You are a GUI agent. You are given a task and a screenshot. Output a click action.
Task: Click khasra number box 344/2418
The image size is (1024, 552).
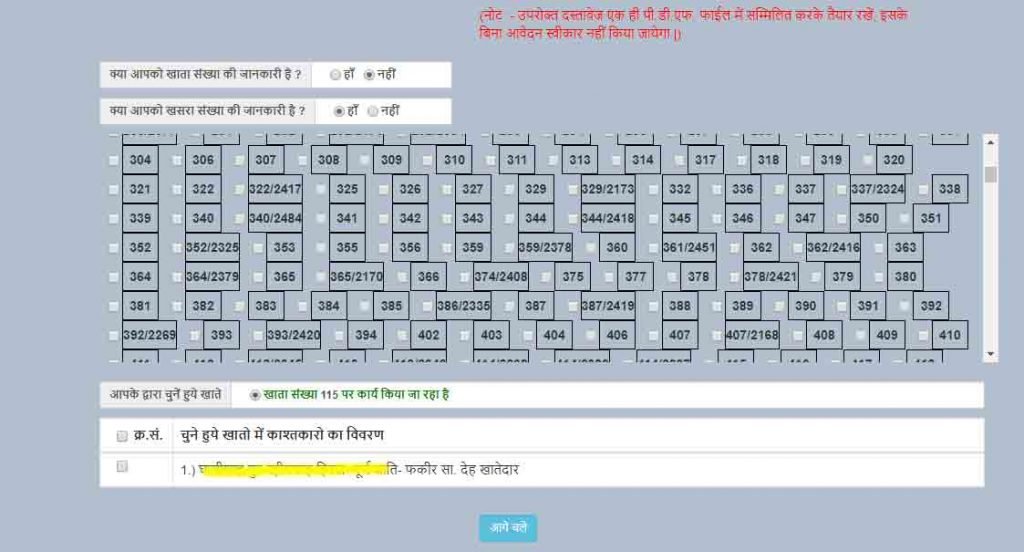pyautogui.click(x=607, y=218)
